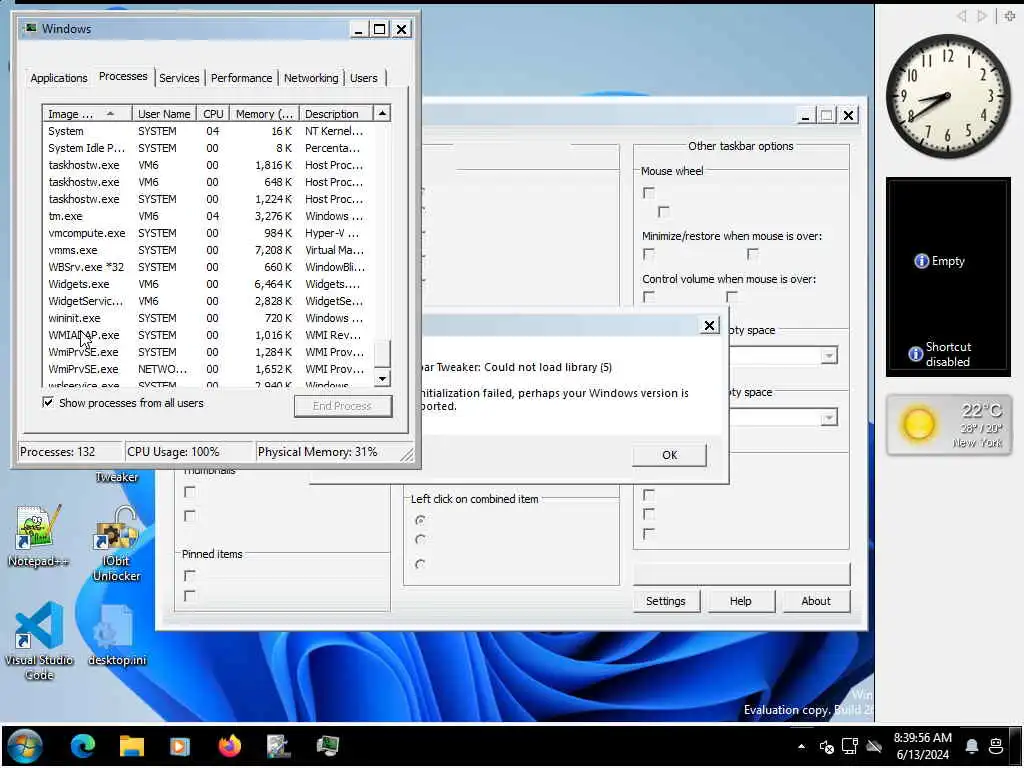Click the analog clock gadget
1024x768 pixels.
pos(948,97)
